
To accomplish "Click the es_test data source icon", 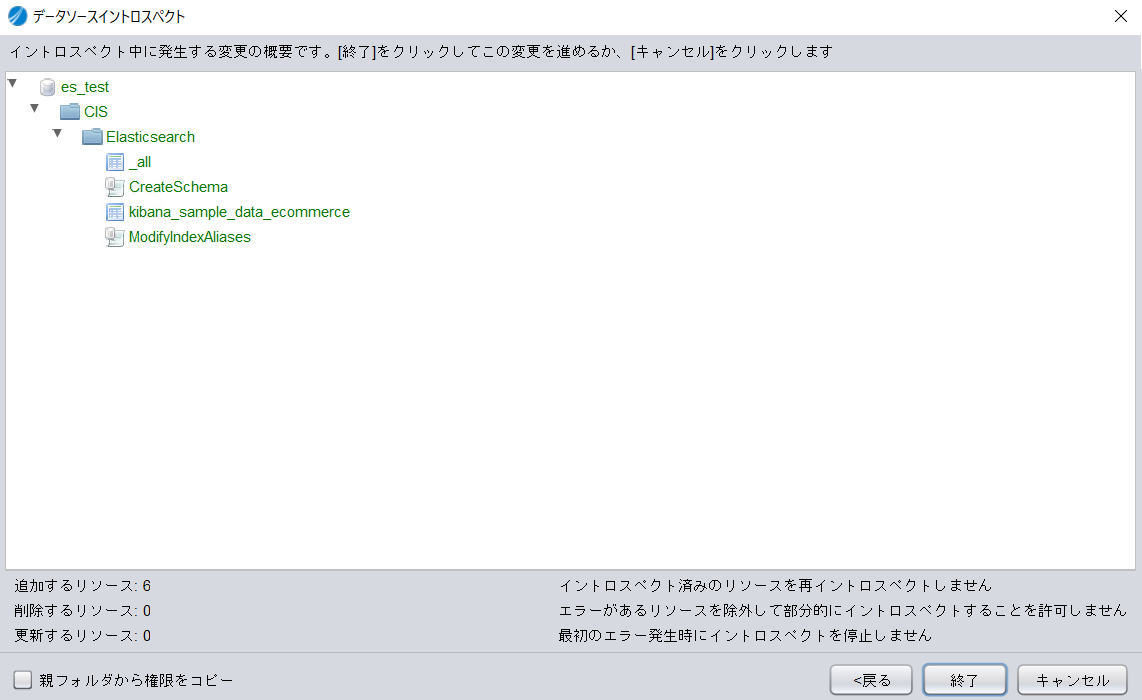I will tap(47, 87).
